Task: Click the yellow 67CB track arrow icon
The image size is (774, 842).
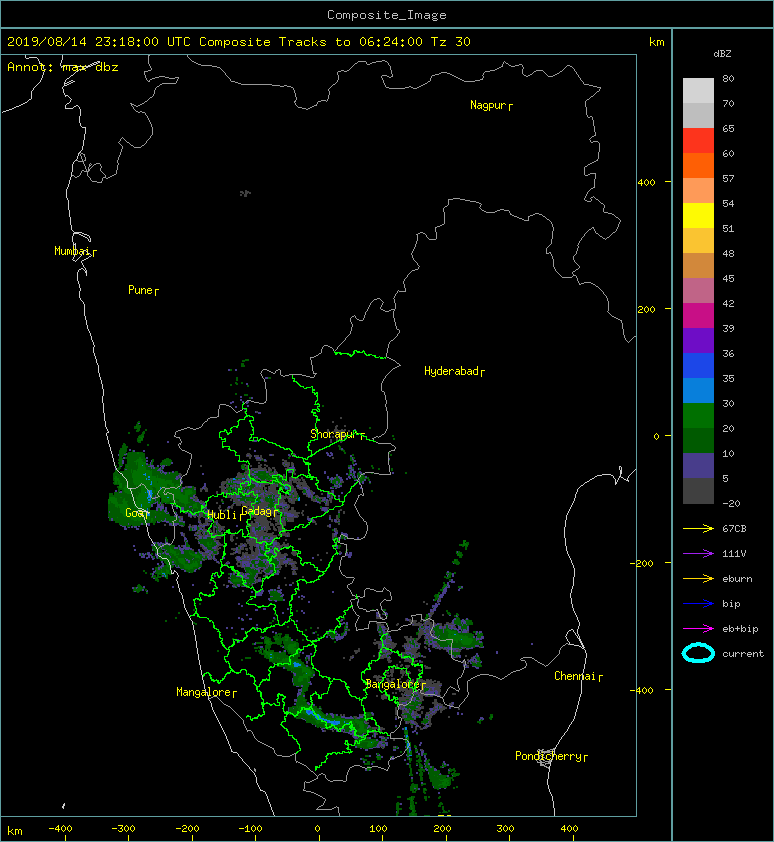Action: tap(698, 529)
